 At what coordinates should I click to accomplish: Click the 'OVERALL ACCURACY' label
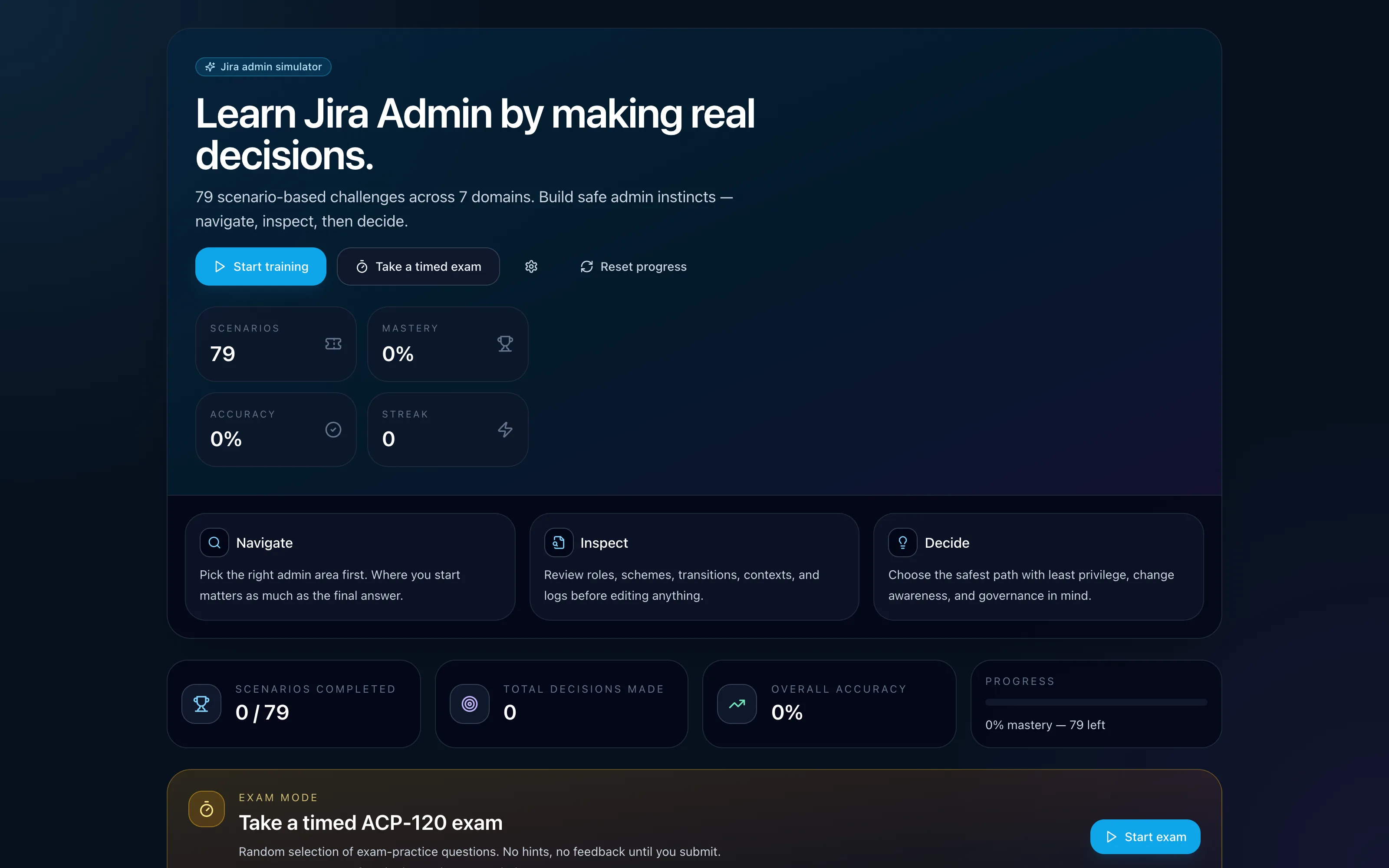839,689
